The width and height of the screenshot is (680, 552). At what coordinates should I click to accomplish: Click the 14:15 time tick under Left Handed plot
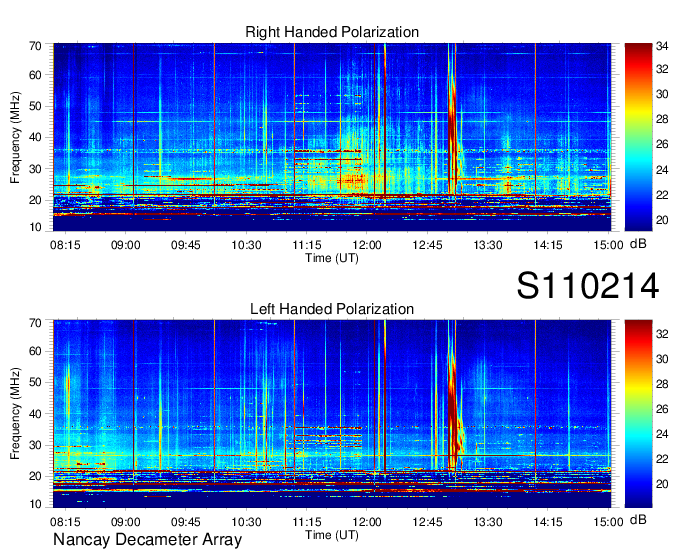coord(548,522)
